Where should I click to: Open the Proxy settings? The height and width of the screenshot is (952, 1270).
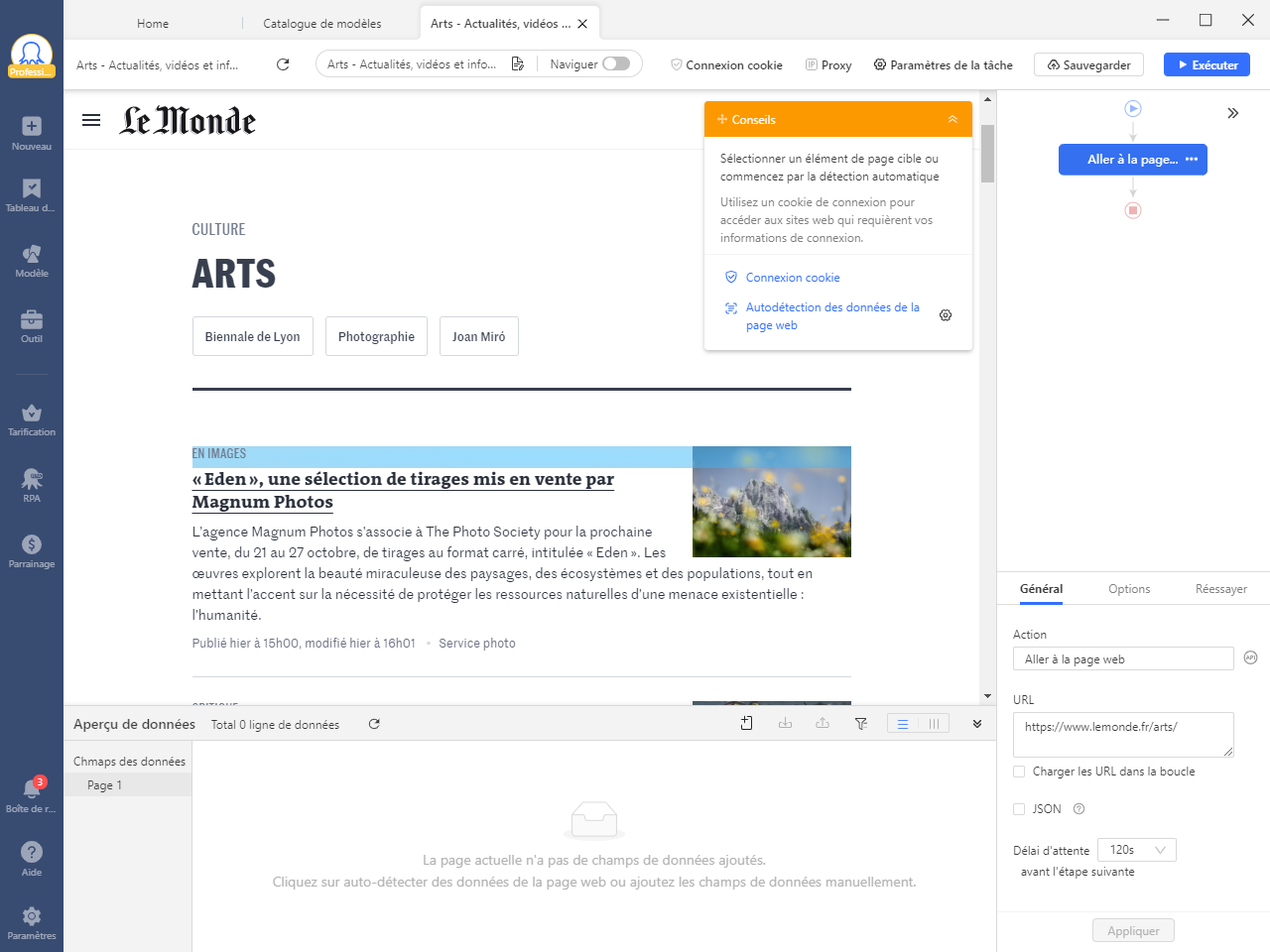pyautogui.click(x=828, y=64)
